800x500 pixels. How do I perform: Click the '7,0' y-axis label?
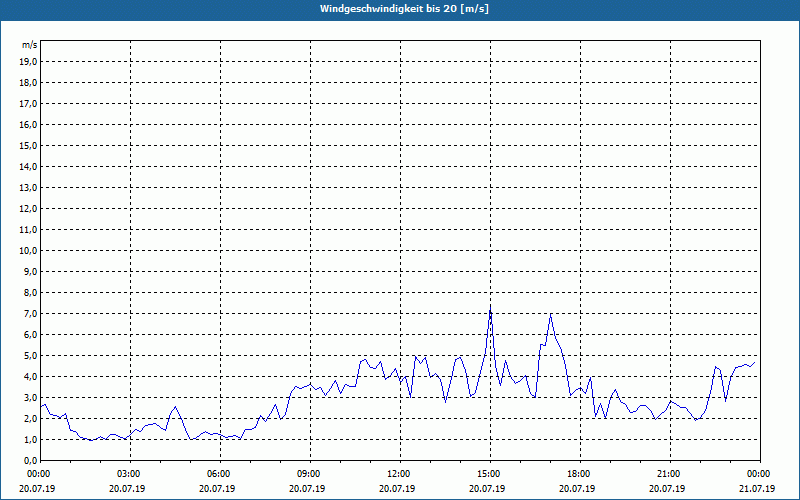tap(30, 313)
